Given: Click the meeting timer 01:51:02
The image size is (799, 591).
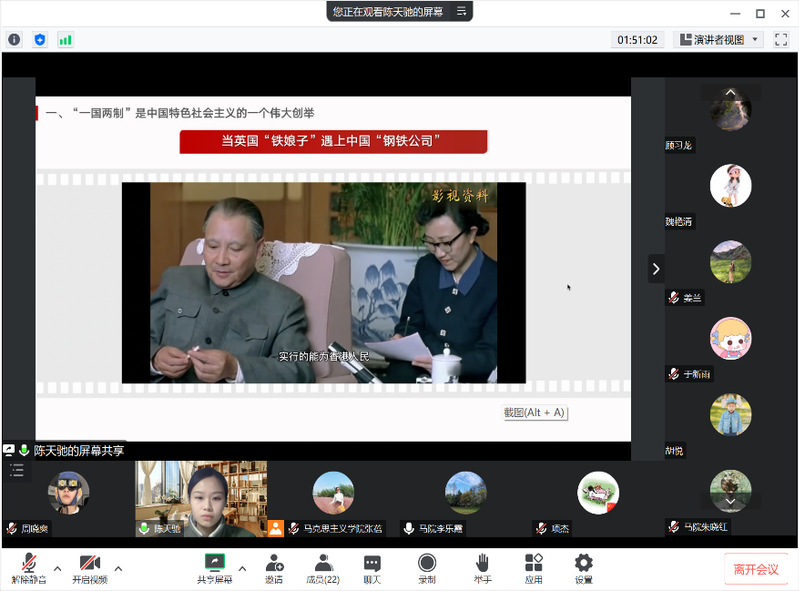Looking at the screenshot, I should [x=637, y=40].
